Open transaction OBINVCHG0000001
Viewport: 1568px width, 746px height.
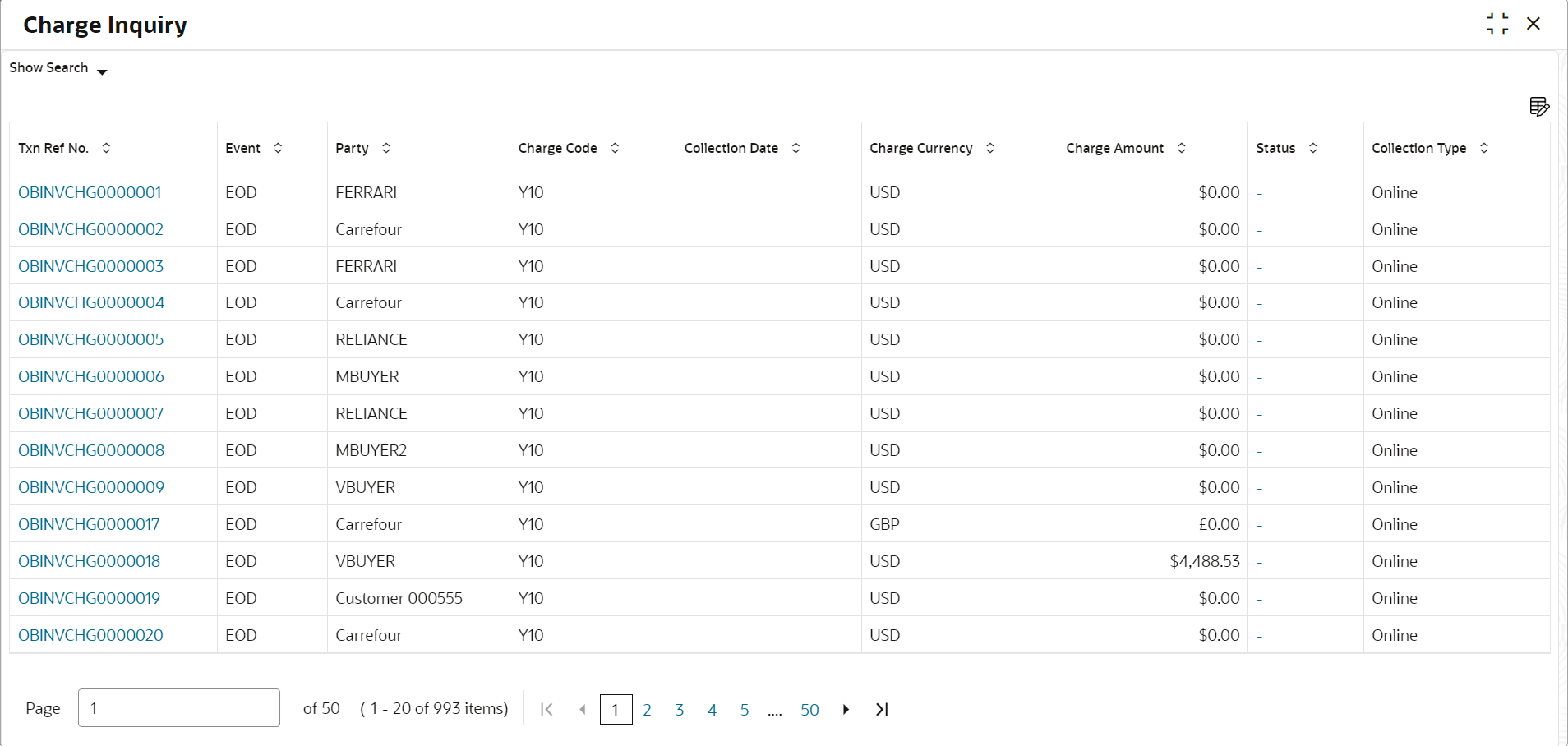(90, 191)
